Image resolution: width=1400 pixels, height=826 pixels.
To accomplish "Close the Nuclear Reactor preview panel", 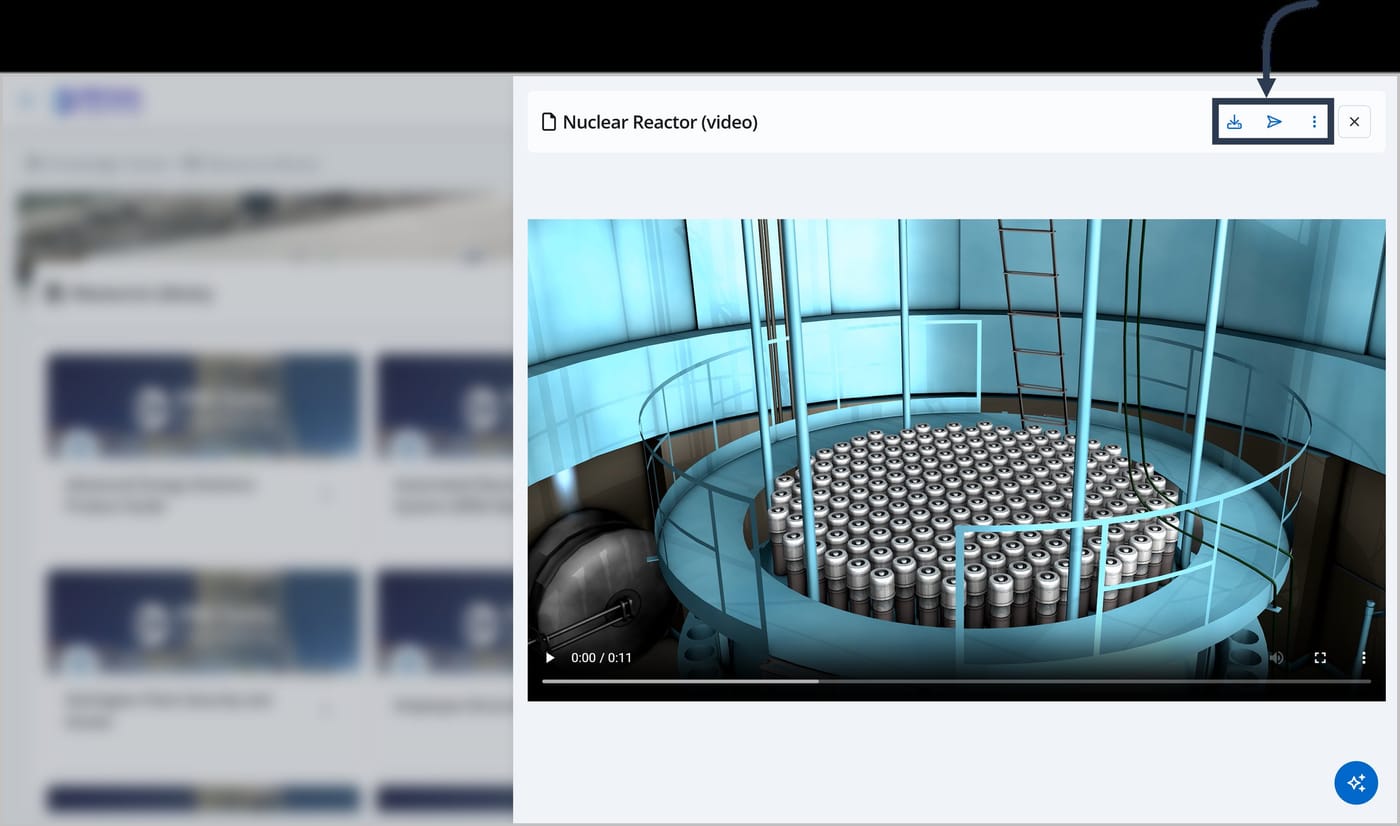I will coord(1354,122).
